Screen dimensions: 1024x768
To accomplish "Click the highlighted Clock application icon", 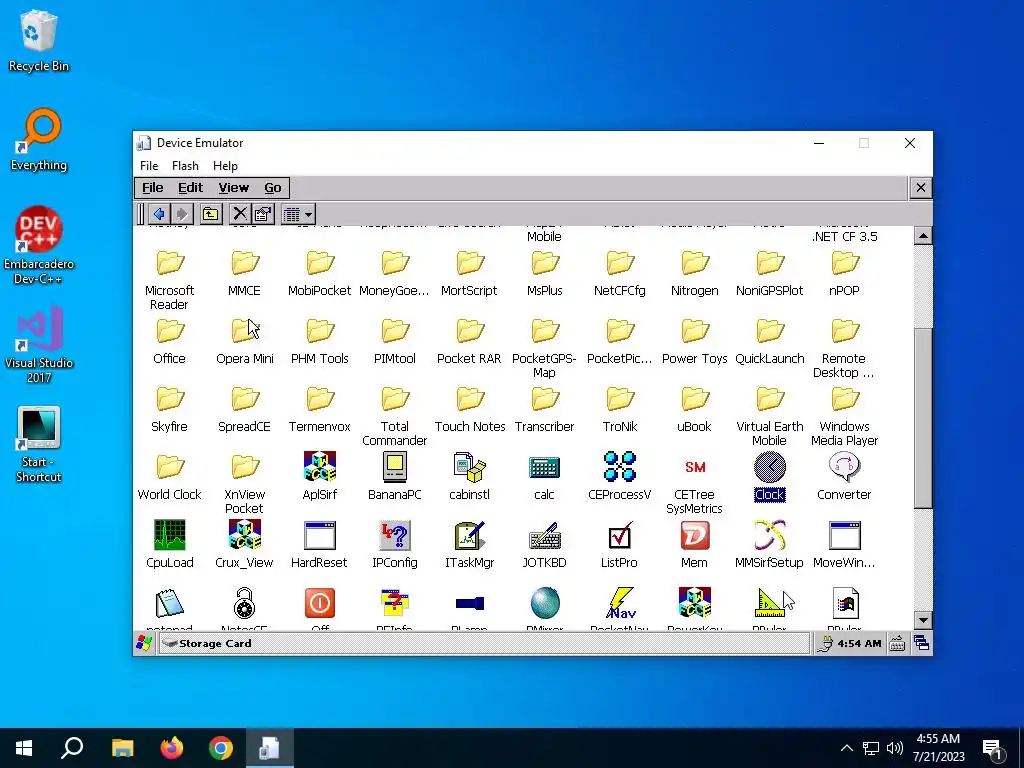I will 769,467.
